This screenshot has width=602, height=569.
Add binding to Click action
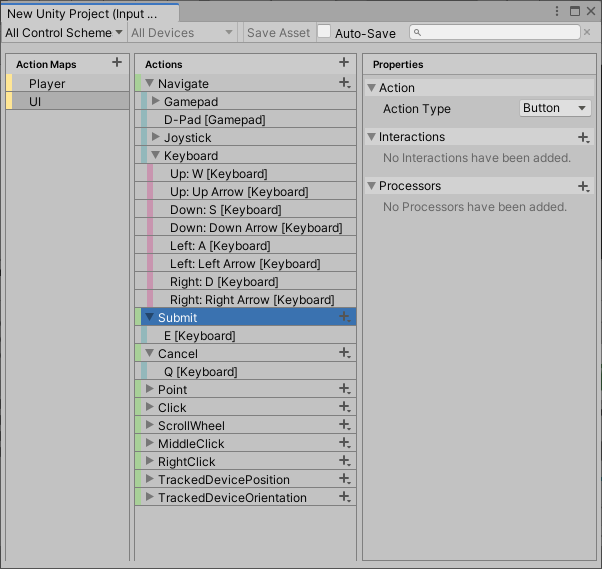click(344, 407)
